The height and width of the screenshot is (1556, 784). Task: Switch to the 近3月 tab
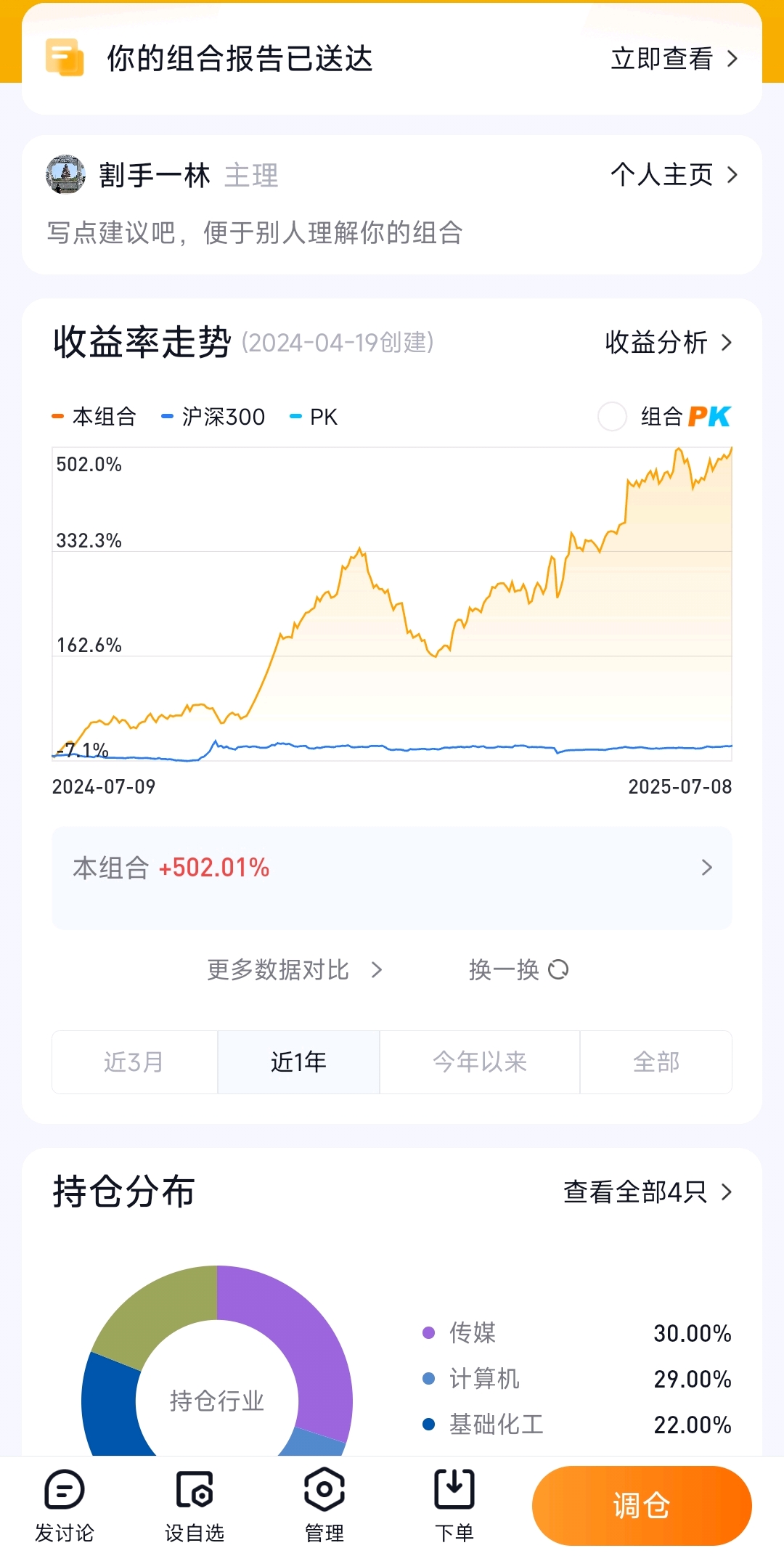134,1062
